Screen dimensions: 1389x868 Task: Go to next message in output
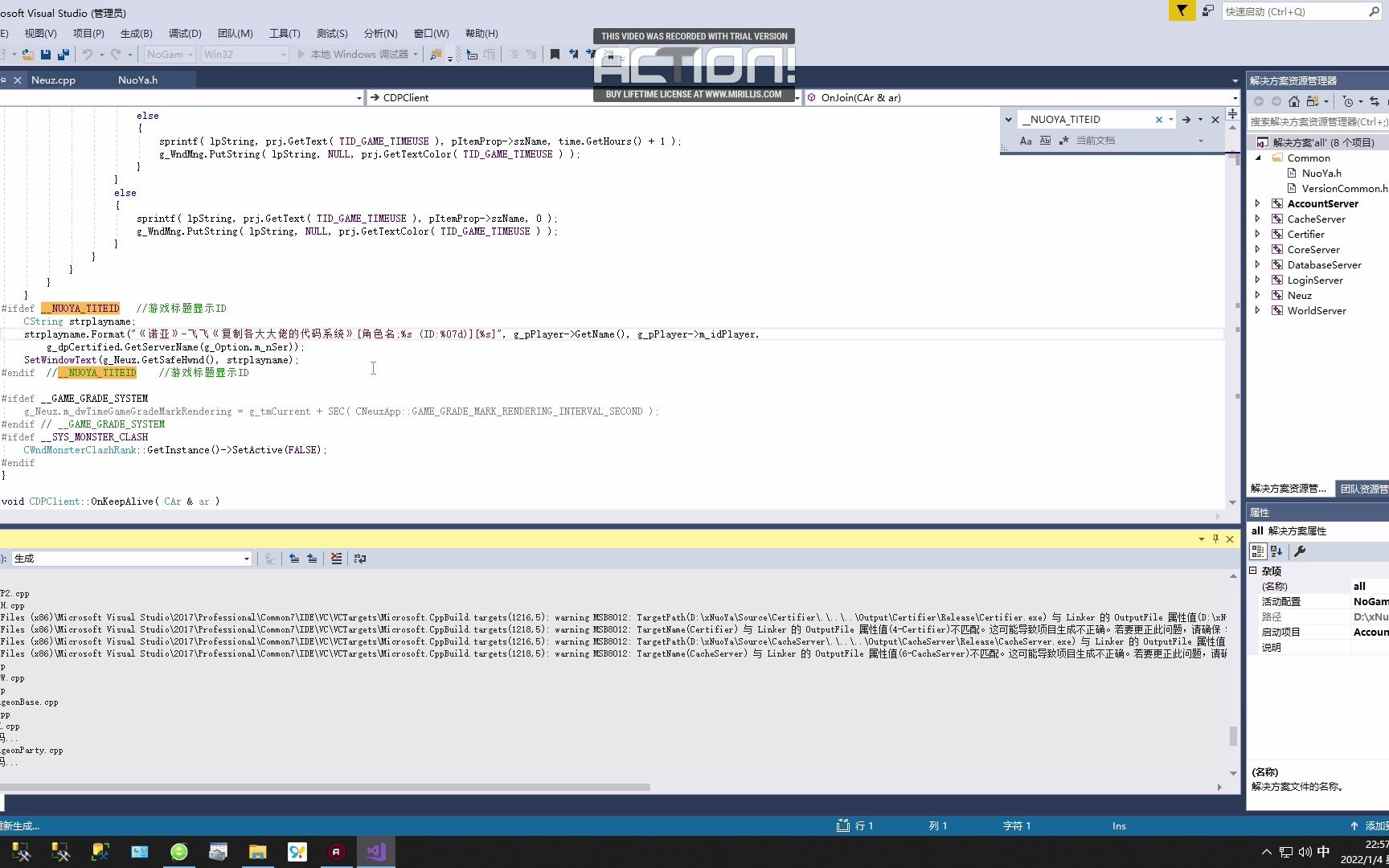point(312,559)
